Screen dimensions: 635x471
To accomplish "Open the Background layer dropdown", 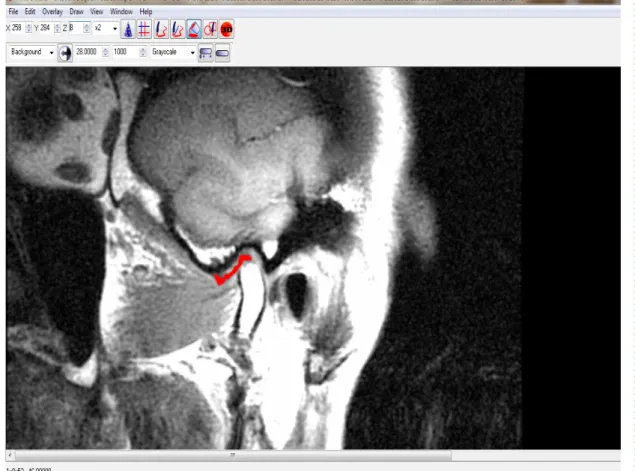I will point(32,52).
